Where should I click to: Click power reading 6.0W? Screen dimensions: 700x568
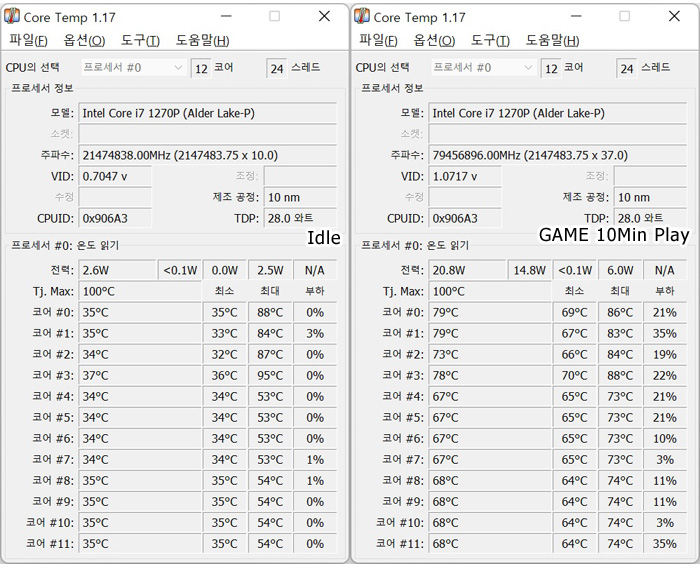[620, 270]
